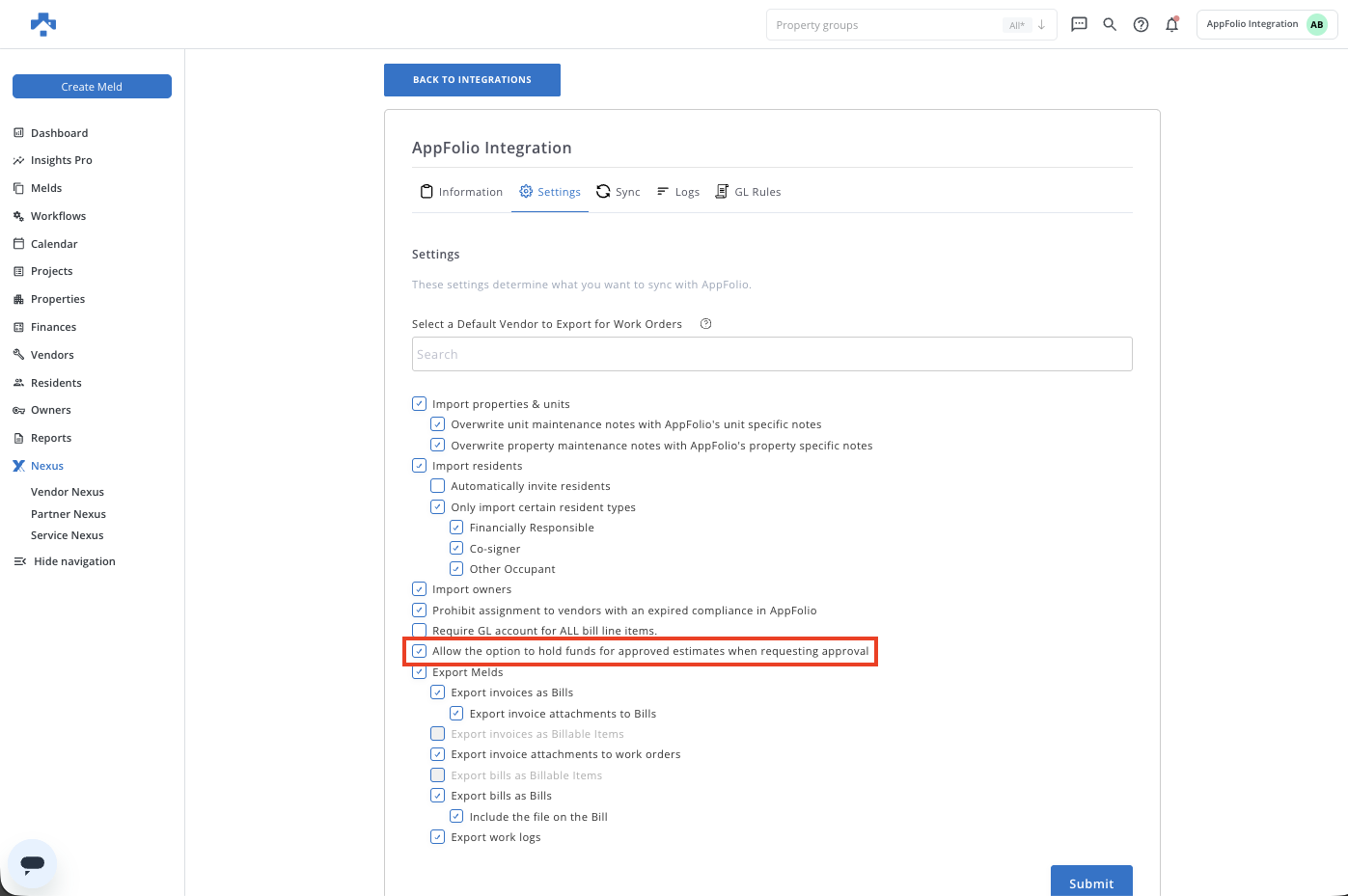Click the Nexus logo icon

point(18,466)
